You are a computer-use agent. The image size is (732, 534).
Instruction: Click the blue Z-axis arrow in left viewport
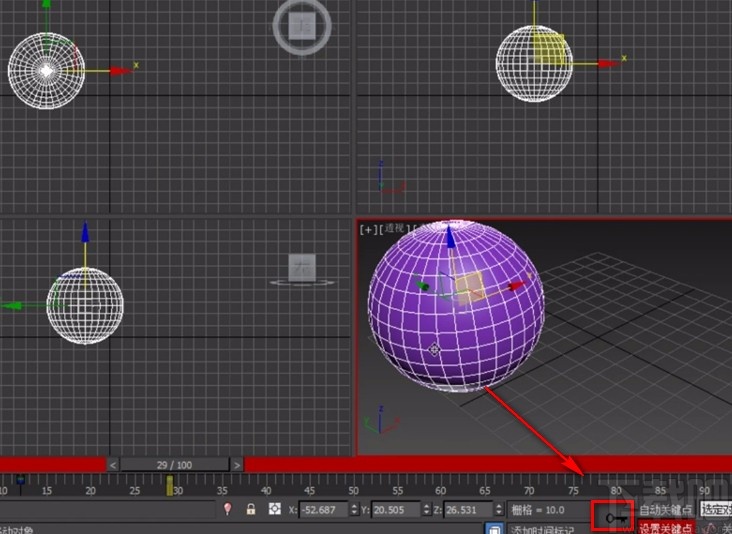(85, 232)
